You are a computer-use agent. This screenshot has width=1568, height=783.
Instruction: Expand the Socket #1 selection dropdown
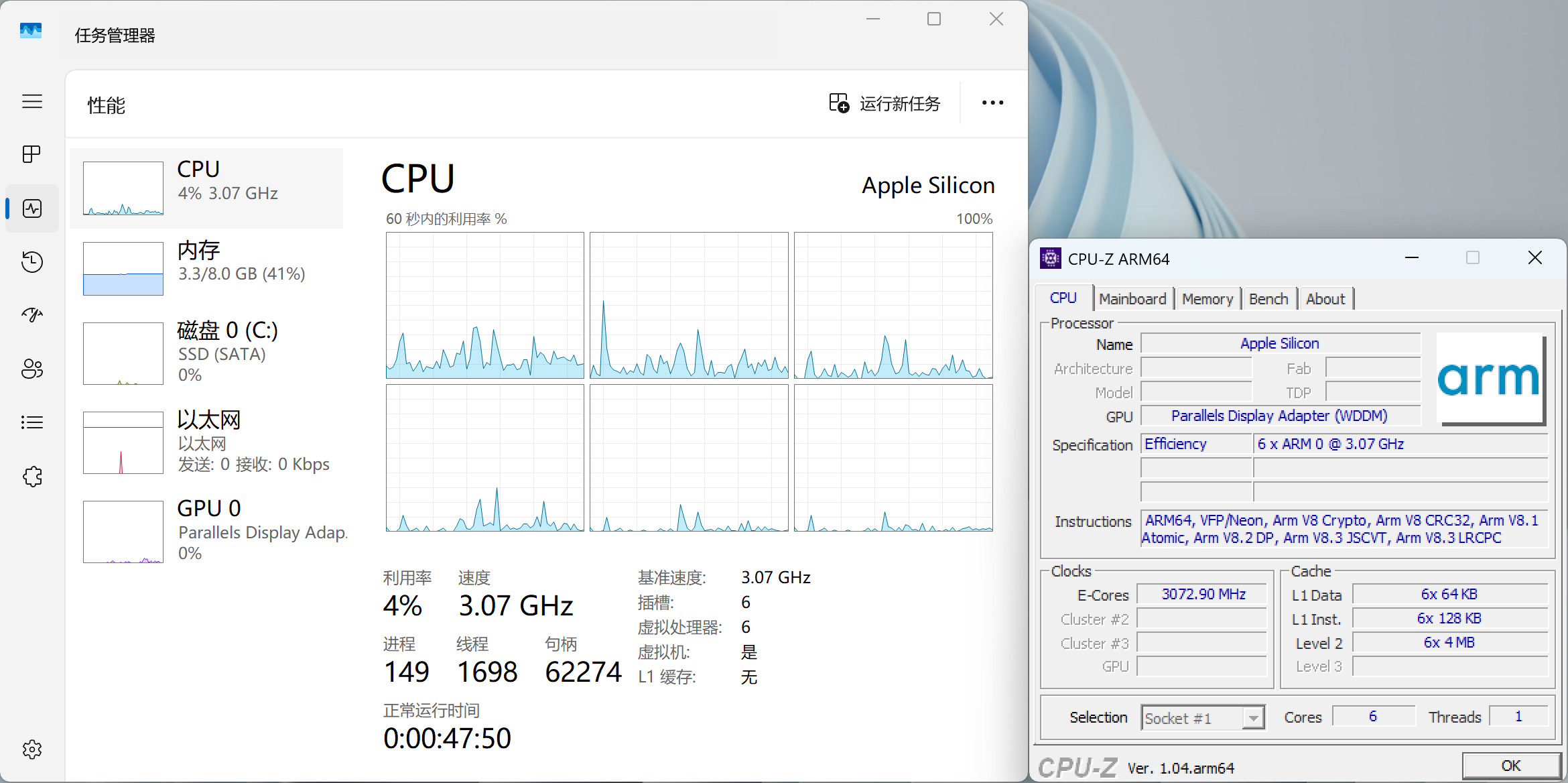click(x=1252, y=718)
